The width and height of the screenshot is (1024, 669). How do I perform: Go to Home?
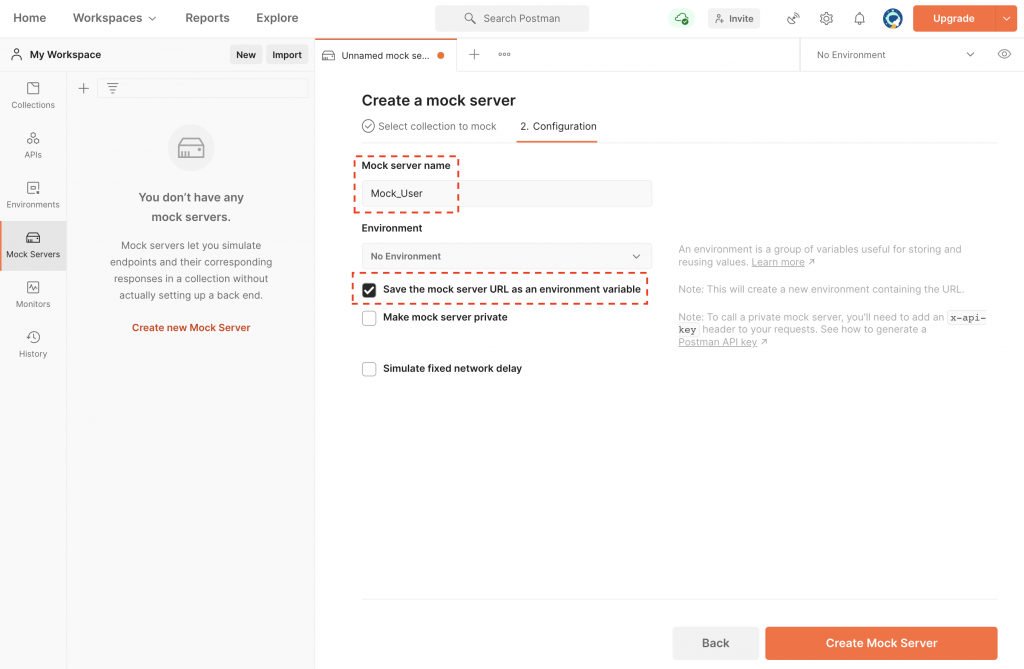(29, 18)
